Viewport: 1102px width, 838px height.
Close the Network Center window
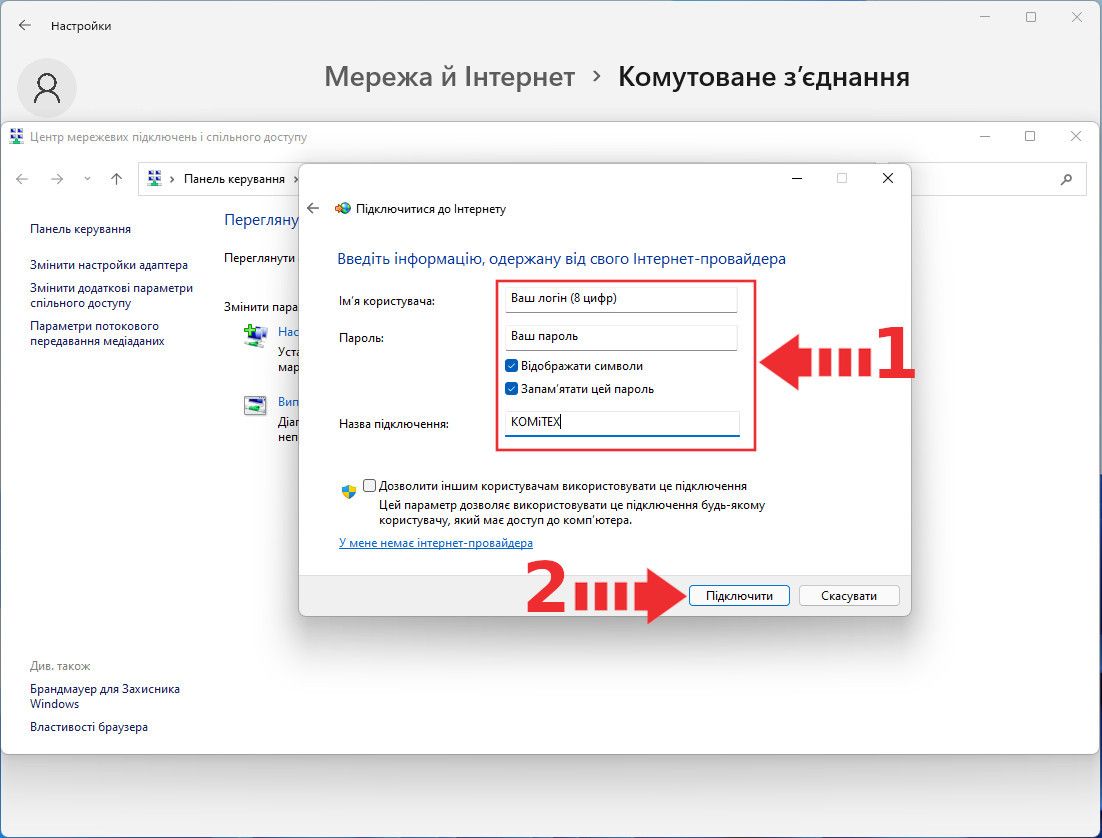[x=1076, y=136]
